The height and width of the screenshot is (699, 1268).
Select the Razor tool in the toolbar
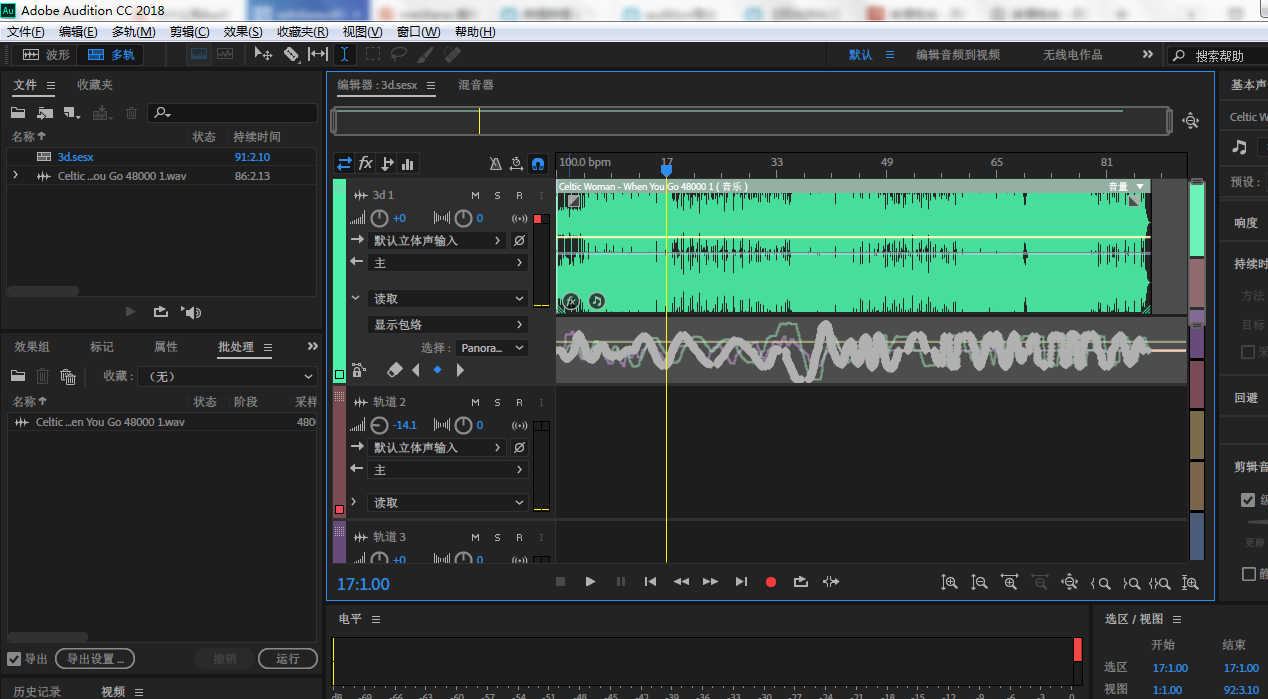click(x=291, y=54)
